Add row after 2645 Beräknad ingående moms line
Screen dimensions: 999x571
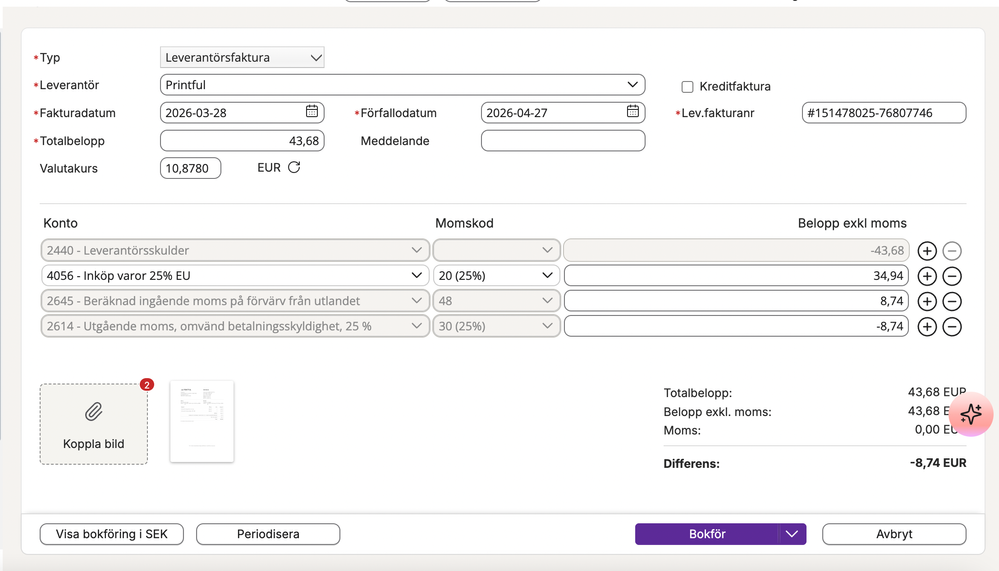(927, 301)
